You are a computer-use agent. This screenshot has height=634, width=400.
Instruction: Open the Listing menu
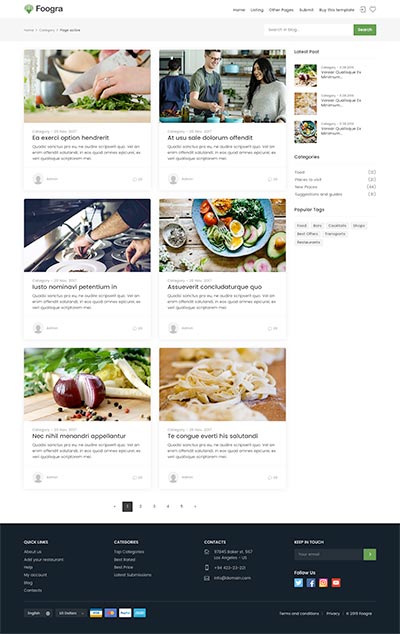257,10
